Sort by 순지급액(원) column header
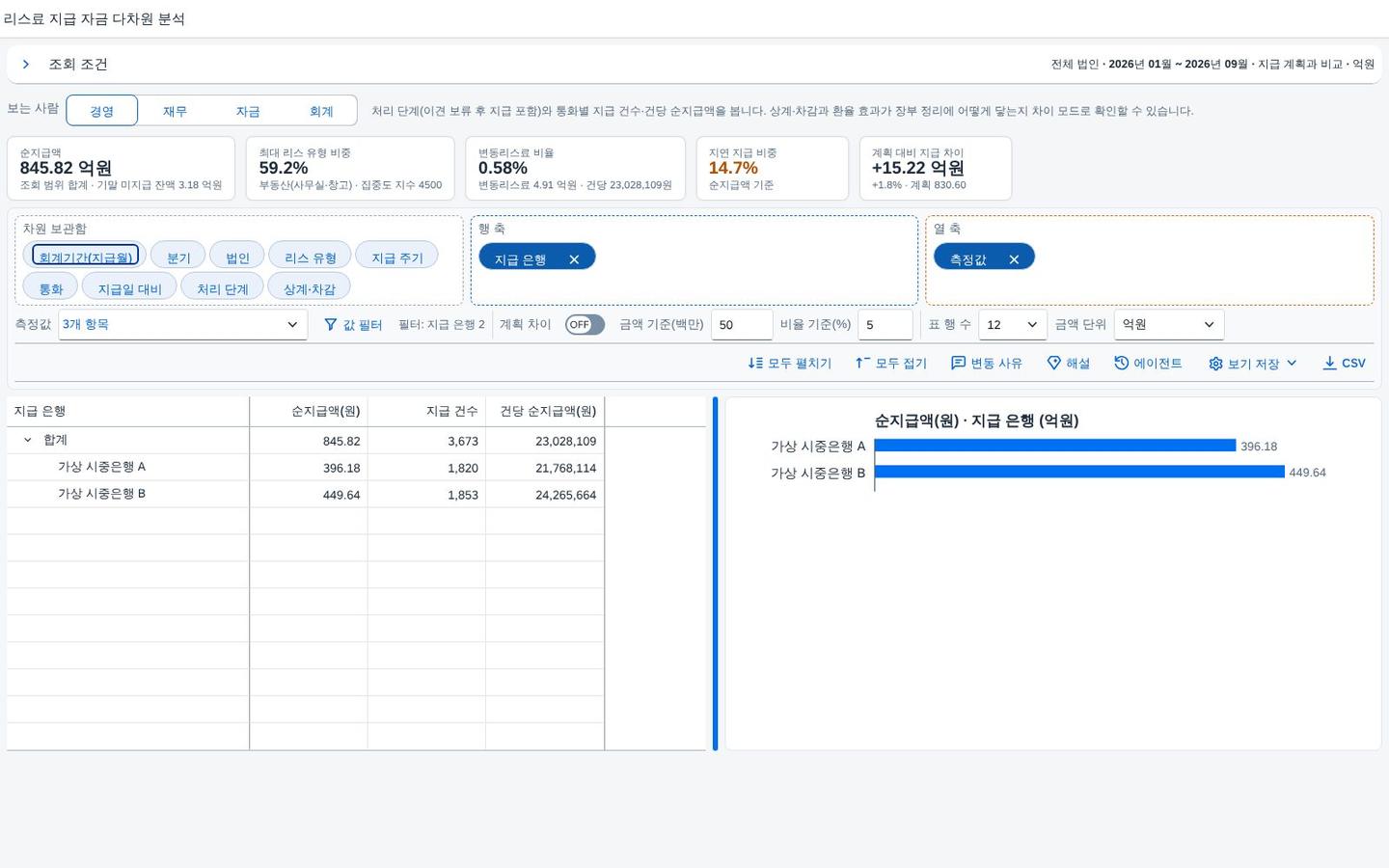Image resolution: width=1389 pixels, height=868 pixels. click(309, 412)
